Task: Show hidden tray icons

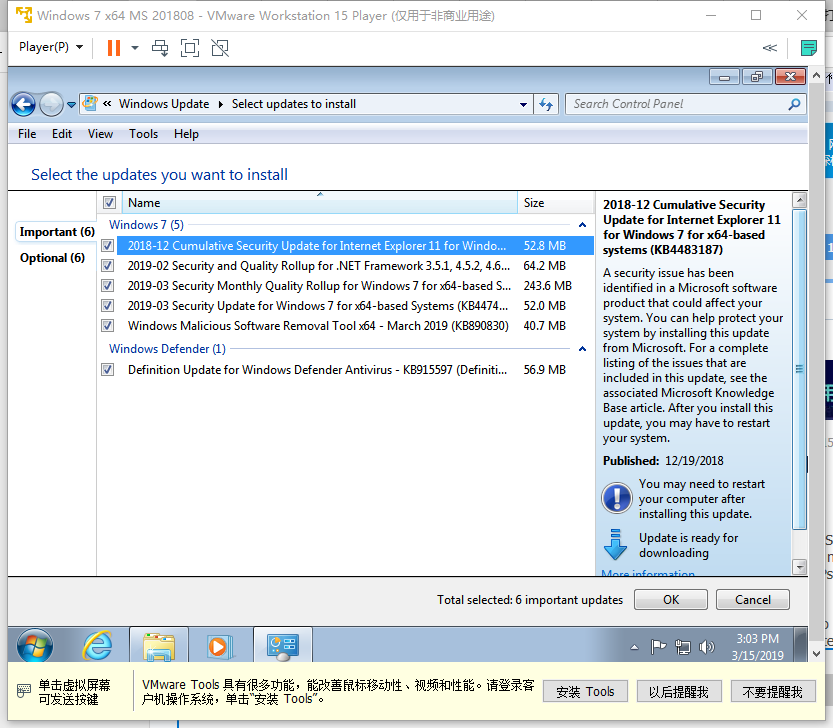Action: click(x=634, y=647)
